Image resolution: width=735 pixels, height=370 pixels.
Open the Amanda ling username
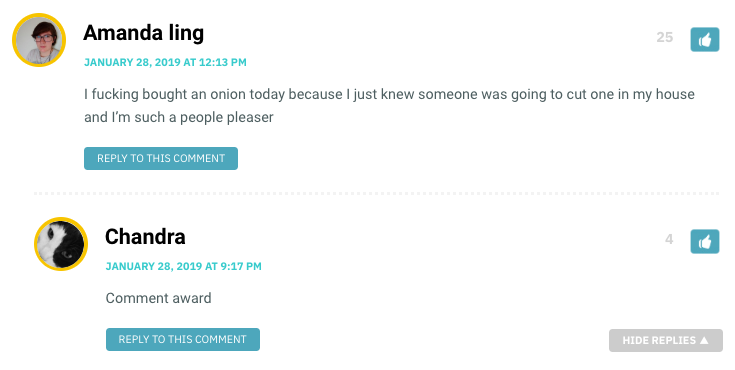(143, 33)
